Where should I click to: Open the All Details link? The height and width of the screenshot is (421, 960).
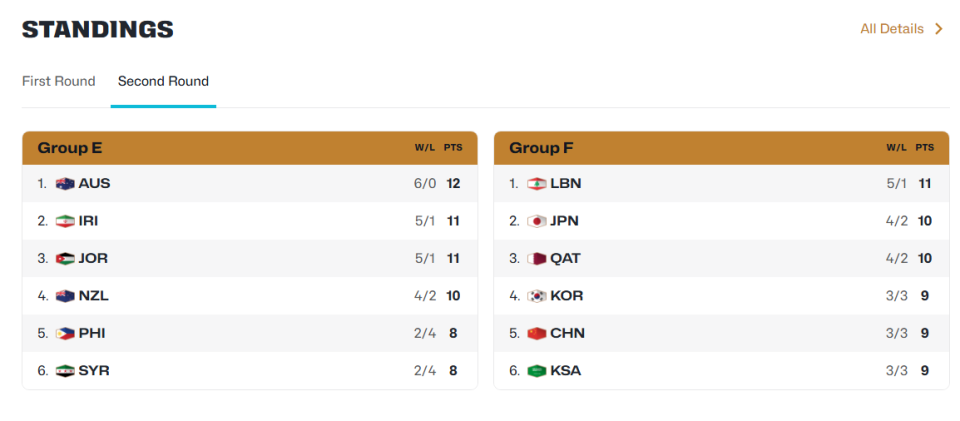[x=892, y=29]
